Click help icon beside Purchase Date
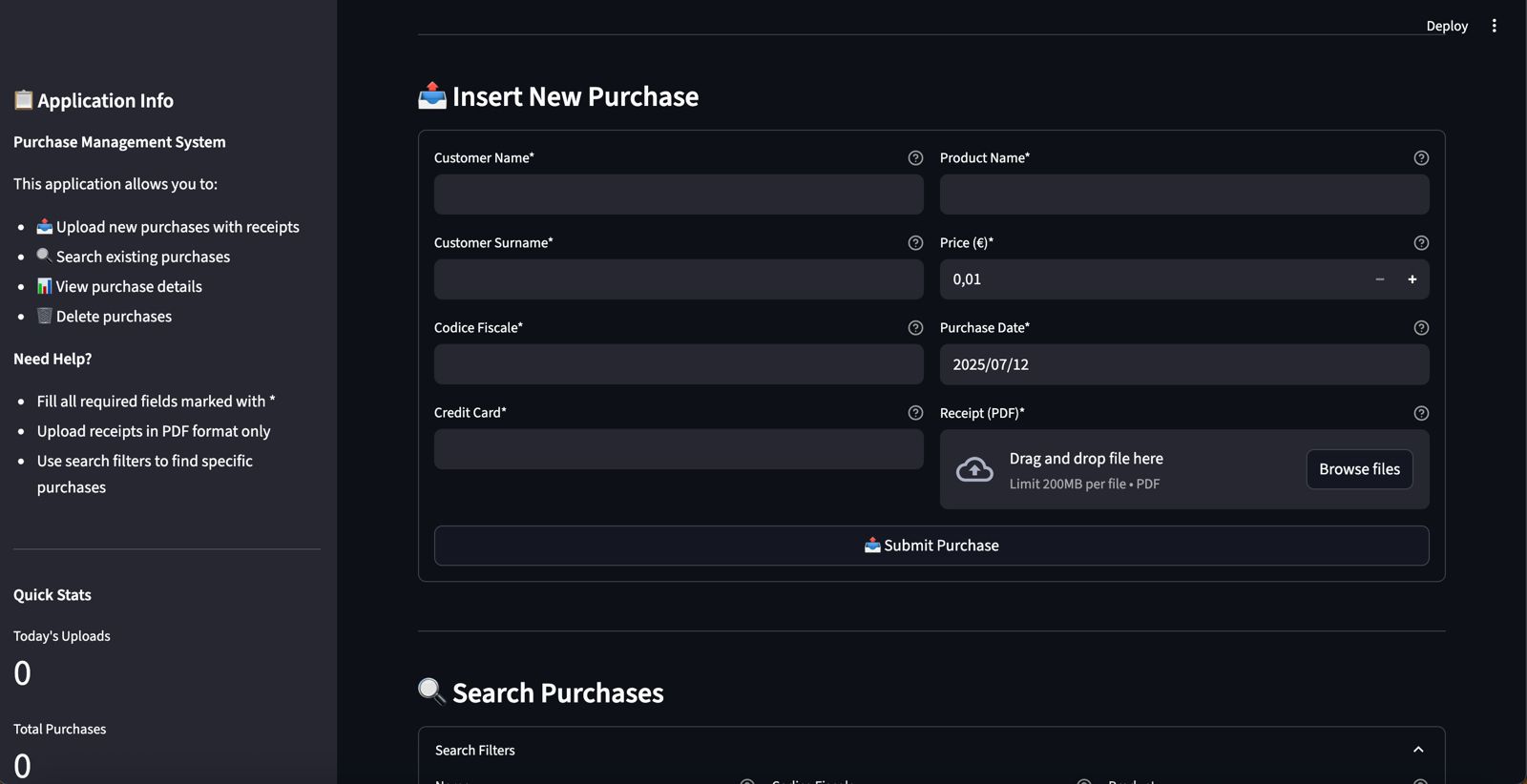Image resolution: width=1527 pixels, height=784 pixels. point(1421,328)
